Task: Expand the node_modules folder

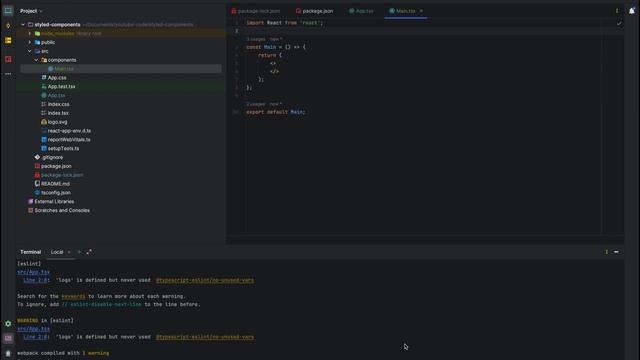Action: coord(29,33)
